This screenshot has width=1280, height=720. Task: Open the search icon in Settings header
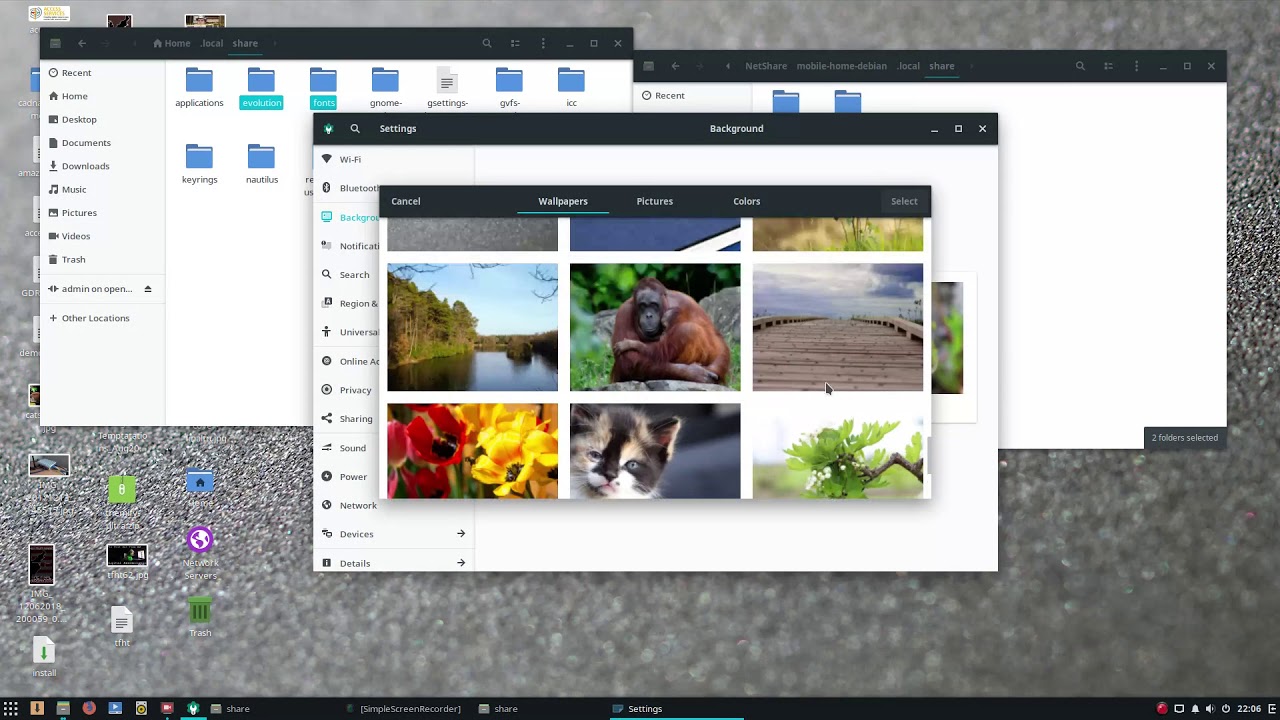(x=355, y=128)
